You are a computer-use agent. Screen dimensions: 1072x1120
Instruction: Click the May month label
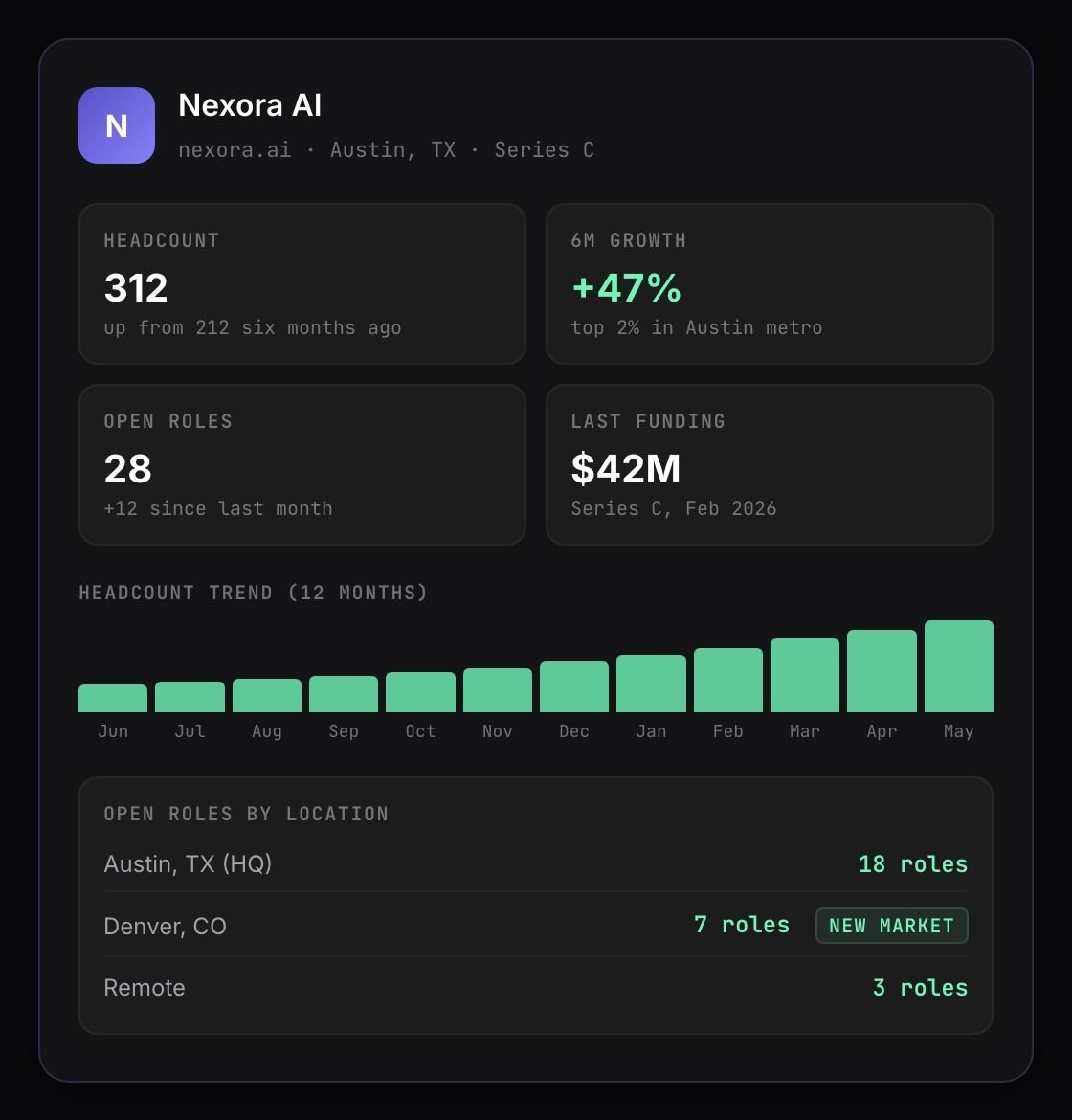[x=958, y=731]
